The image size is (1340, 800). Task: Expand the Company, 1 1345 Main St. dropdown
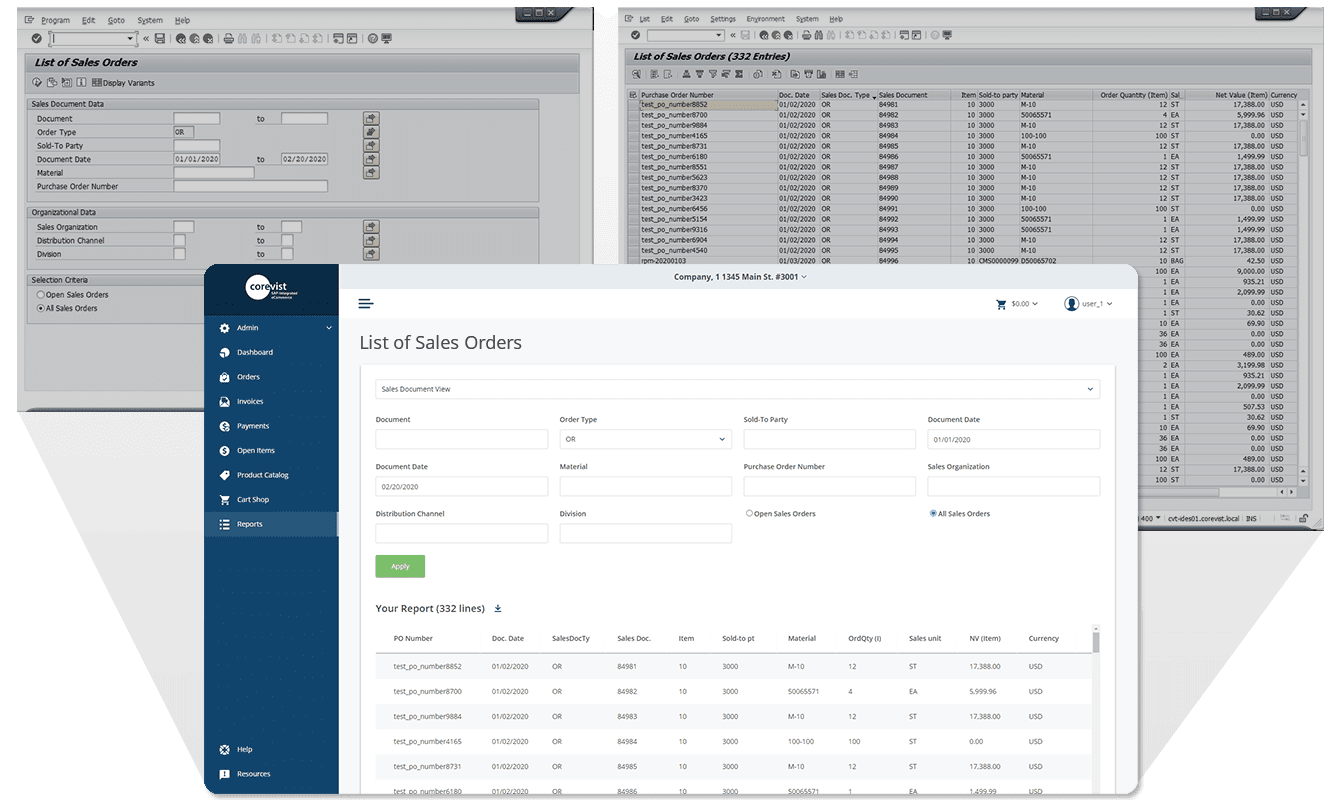[x=740, y=276]
